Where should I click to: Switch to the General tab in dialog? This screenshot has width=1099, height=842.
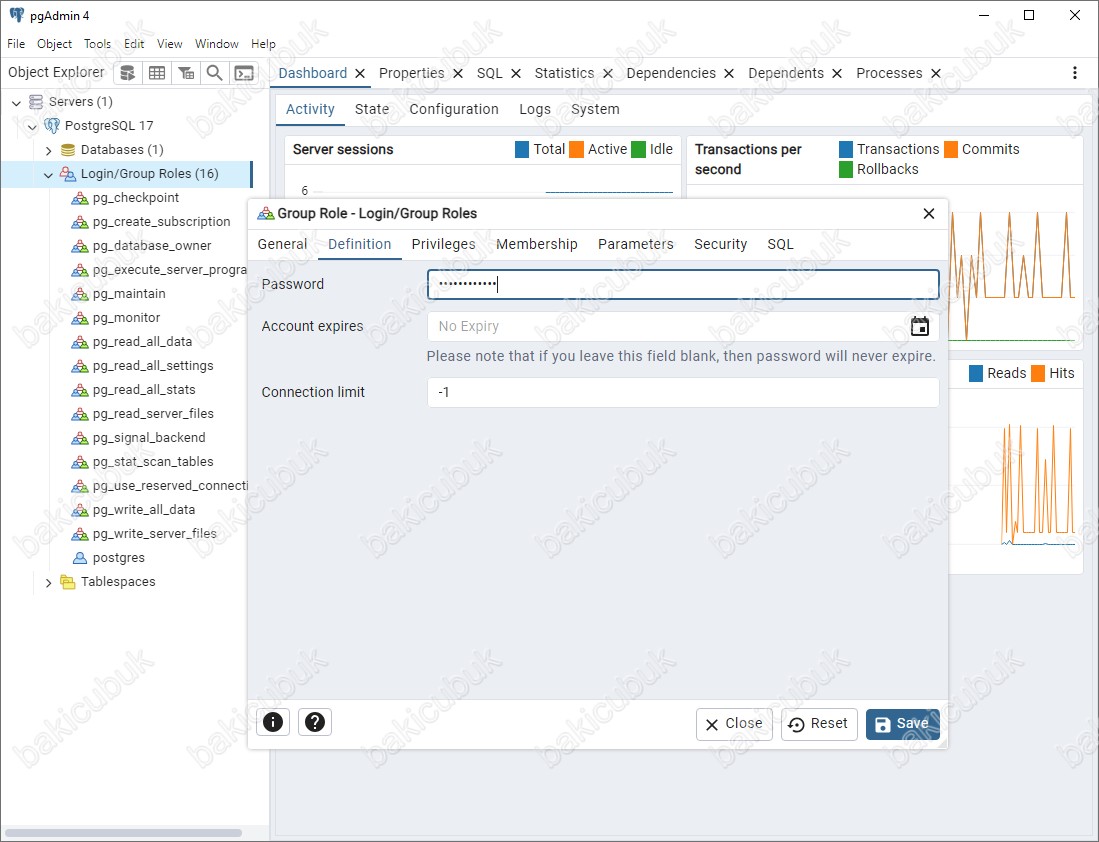tap(282, 244)
